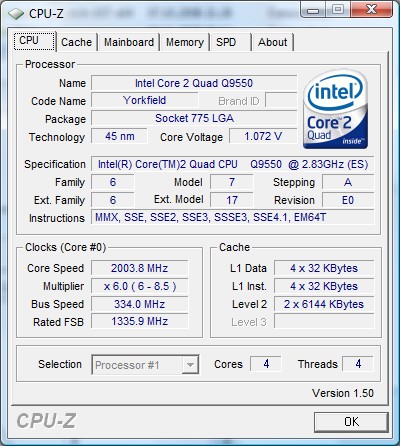Screen dimensions: 400x446
Task: Switch to the Cache tab
Action: click(77, 42)
